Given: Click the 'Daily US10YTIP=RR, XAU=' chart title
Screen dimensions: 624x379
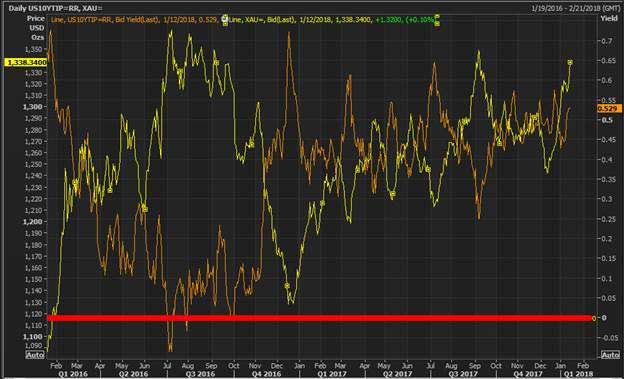Looking at the screenshot, I should point(55,8).
